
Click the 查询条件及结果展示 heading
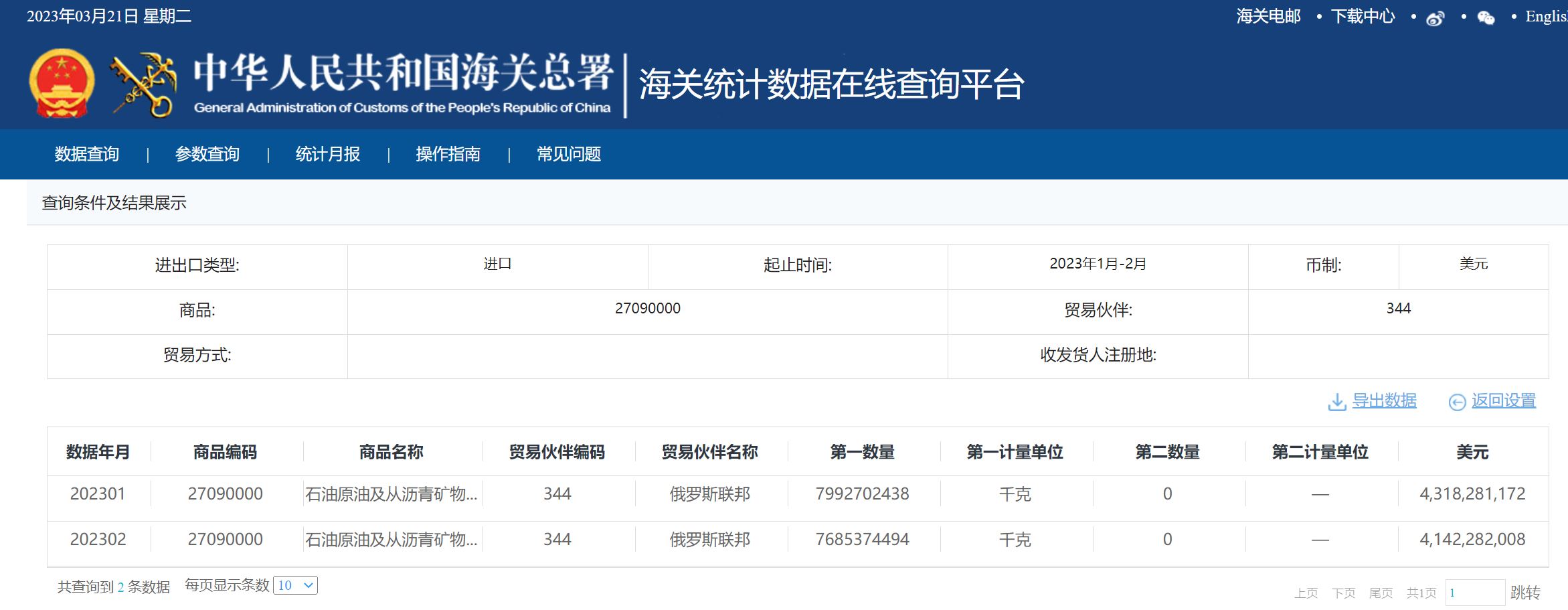pos(114,203)
